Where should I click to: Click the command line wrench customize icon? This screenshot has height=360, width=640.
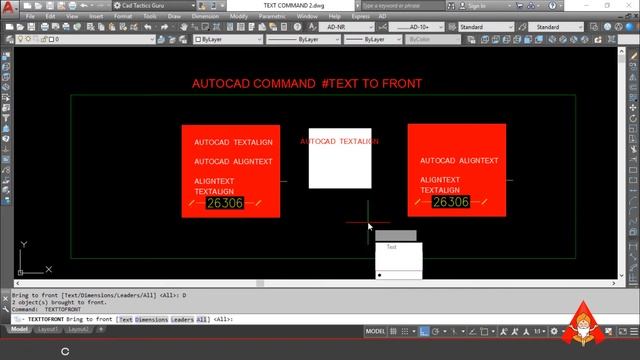[5, 309]
